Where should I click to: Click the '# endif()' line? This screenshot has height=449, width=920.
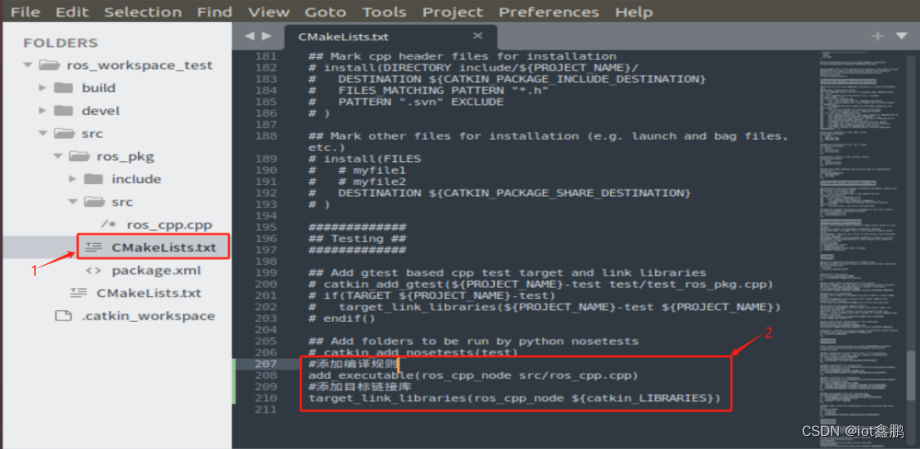[x=341, y=318]
